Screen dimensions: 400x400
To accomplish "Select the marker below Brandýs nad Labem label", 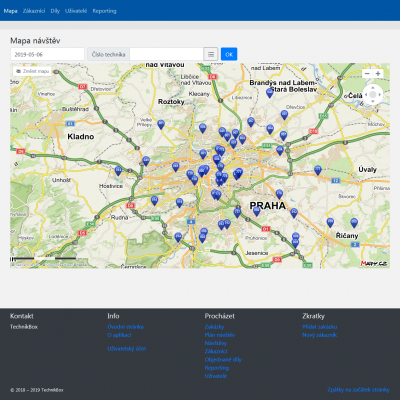I will coord(270,93).
